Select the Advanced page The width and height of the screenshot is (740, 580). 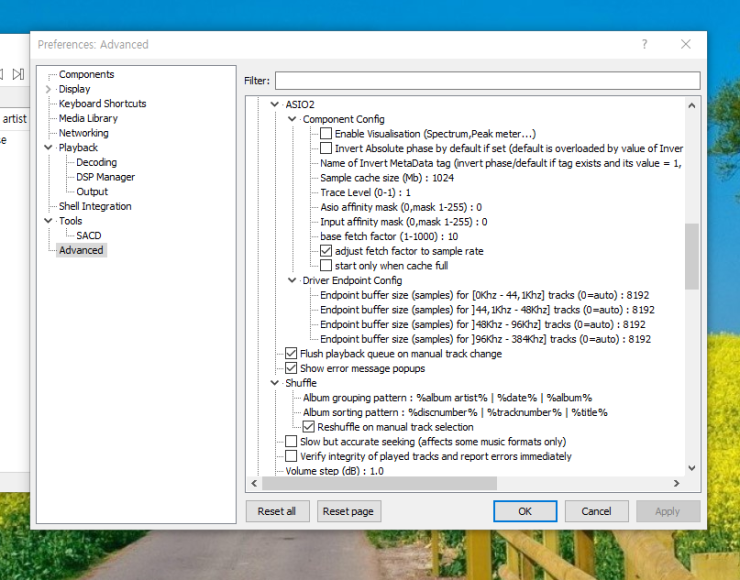81,250
